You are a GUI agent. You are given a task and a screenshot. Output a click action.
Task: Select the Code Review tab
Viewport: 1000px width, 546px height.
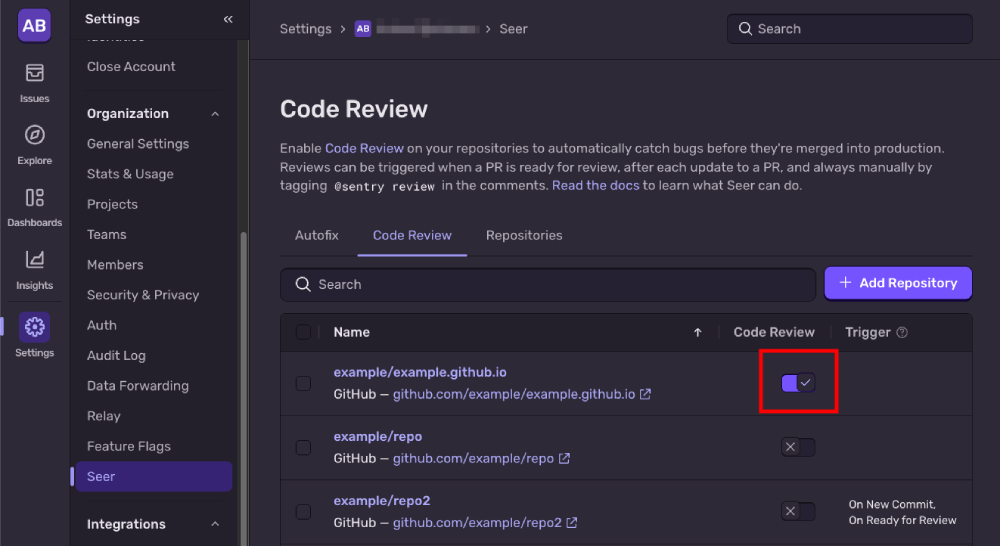coord(412,235)
